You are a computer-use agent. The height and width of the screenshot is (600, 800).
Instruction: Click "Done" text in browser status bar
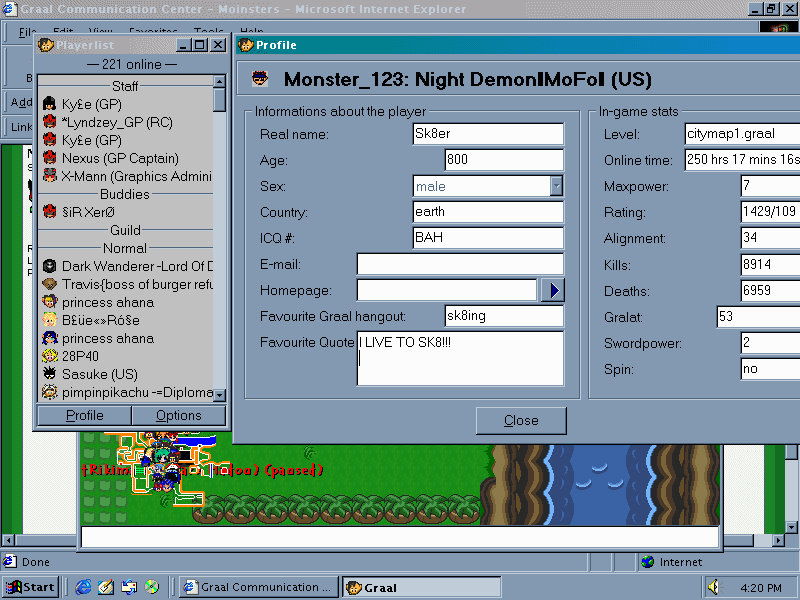[36, 562]
